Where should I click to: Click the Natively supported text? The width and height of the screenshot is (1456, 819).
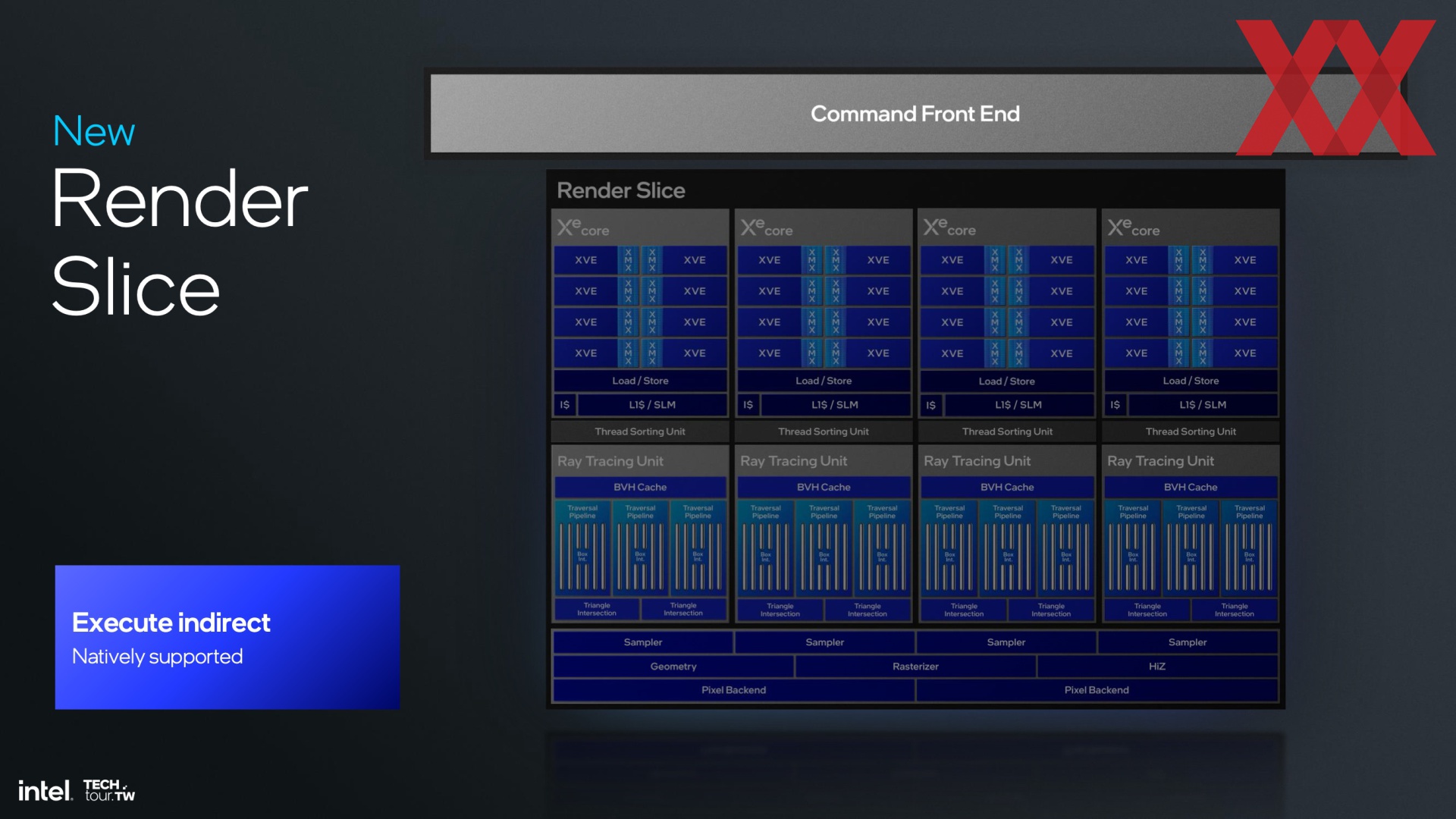coord(158,657)
